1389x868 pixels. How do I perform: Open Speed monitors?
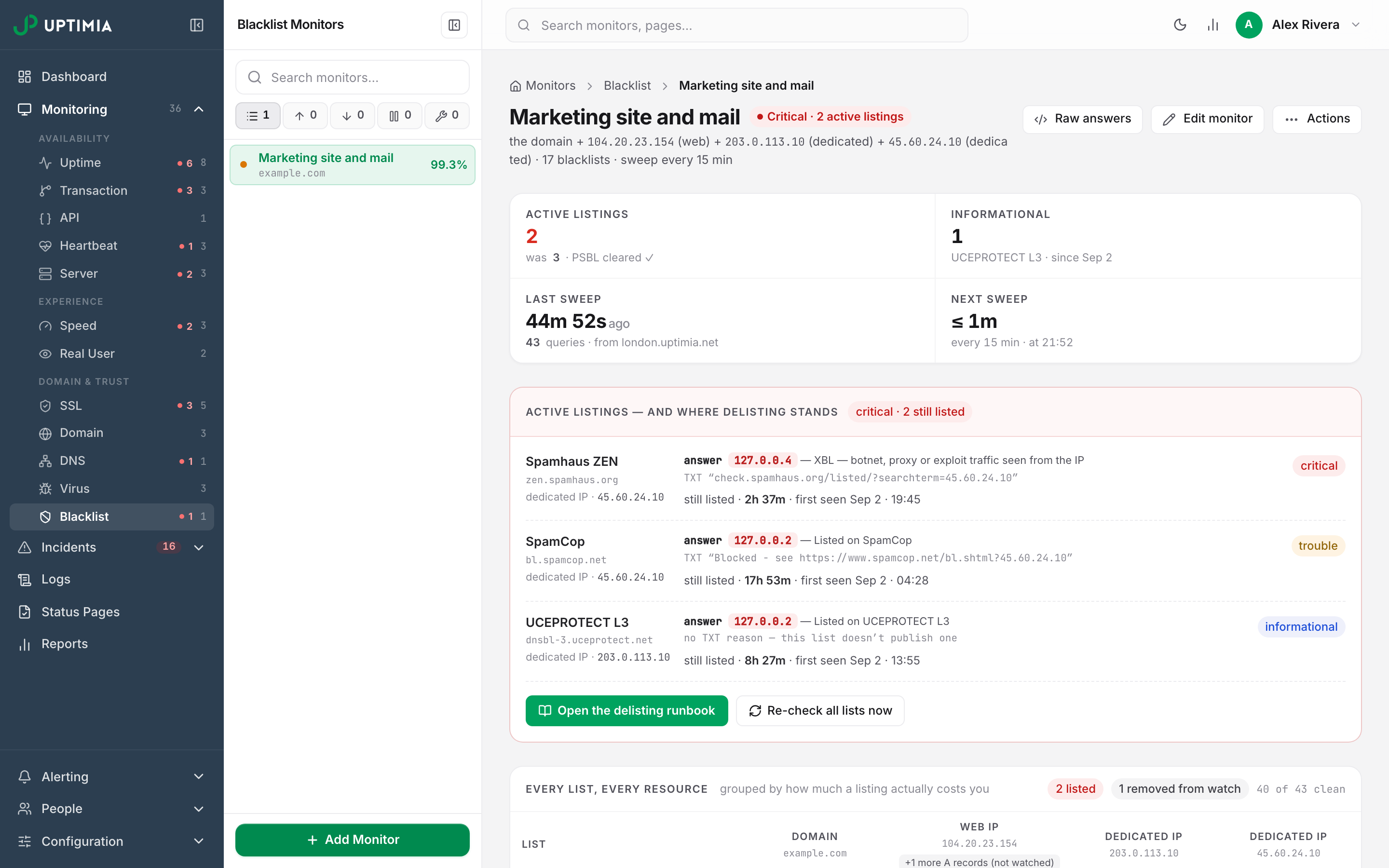[112, 326]
